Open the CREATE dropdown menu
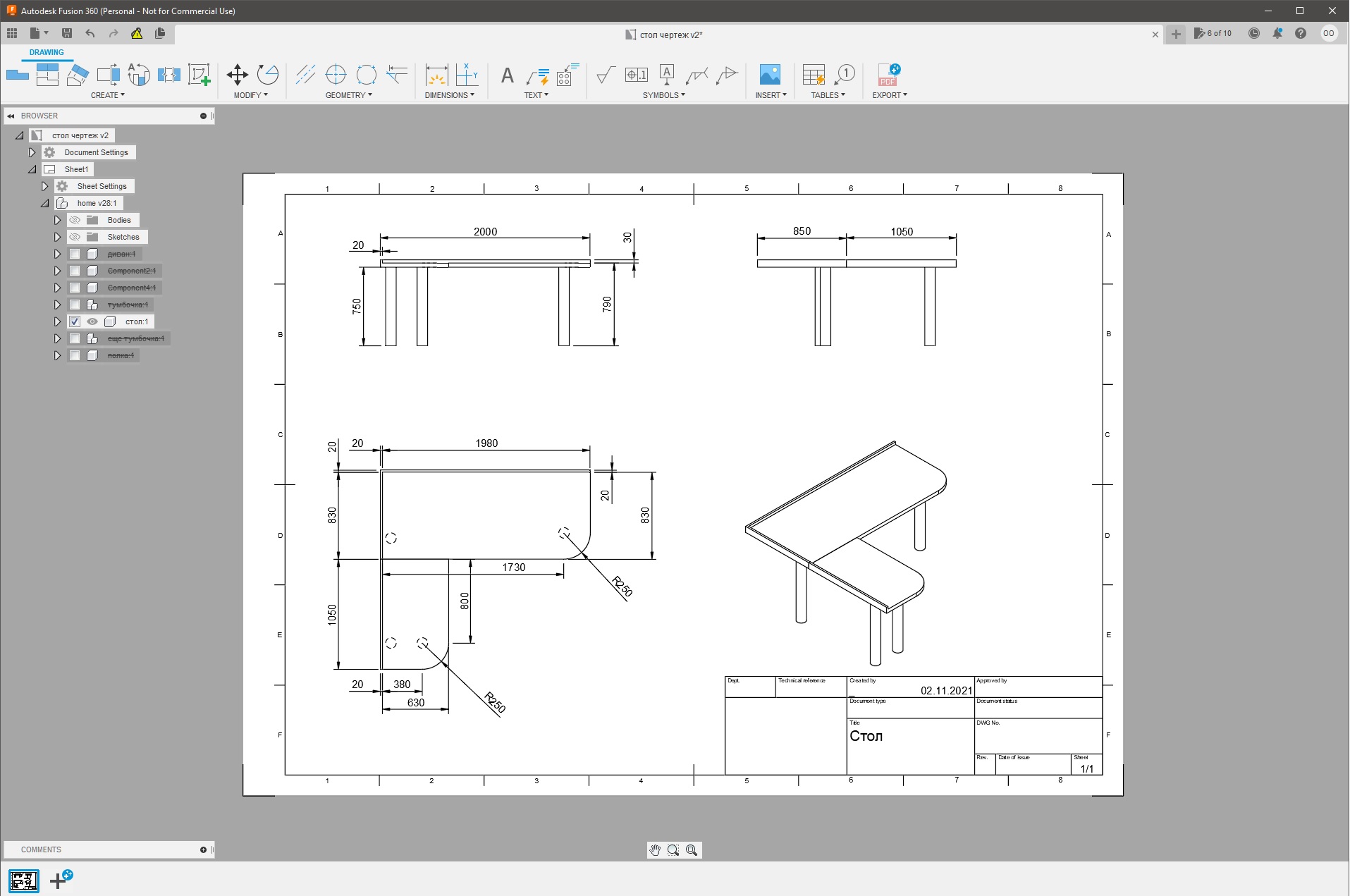Screen dimensions: 1350x896 (x=108, y=95)
